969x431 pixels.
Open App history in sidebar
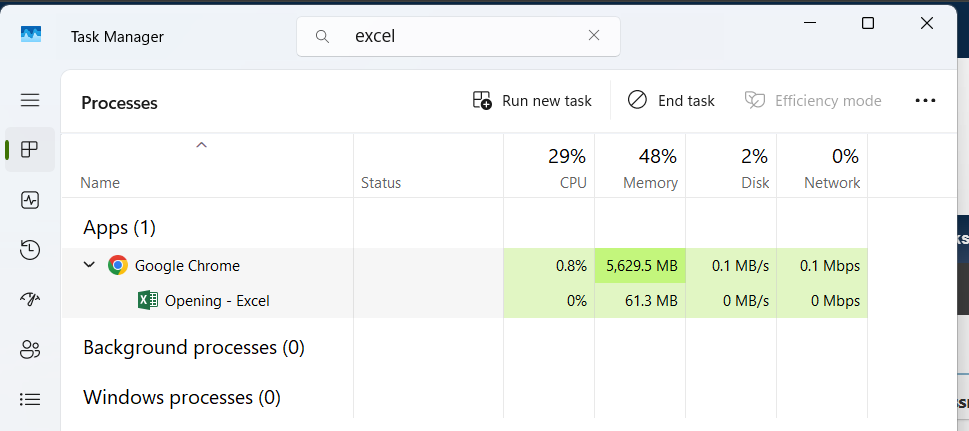click(x=30, y=250)
